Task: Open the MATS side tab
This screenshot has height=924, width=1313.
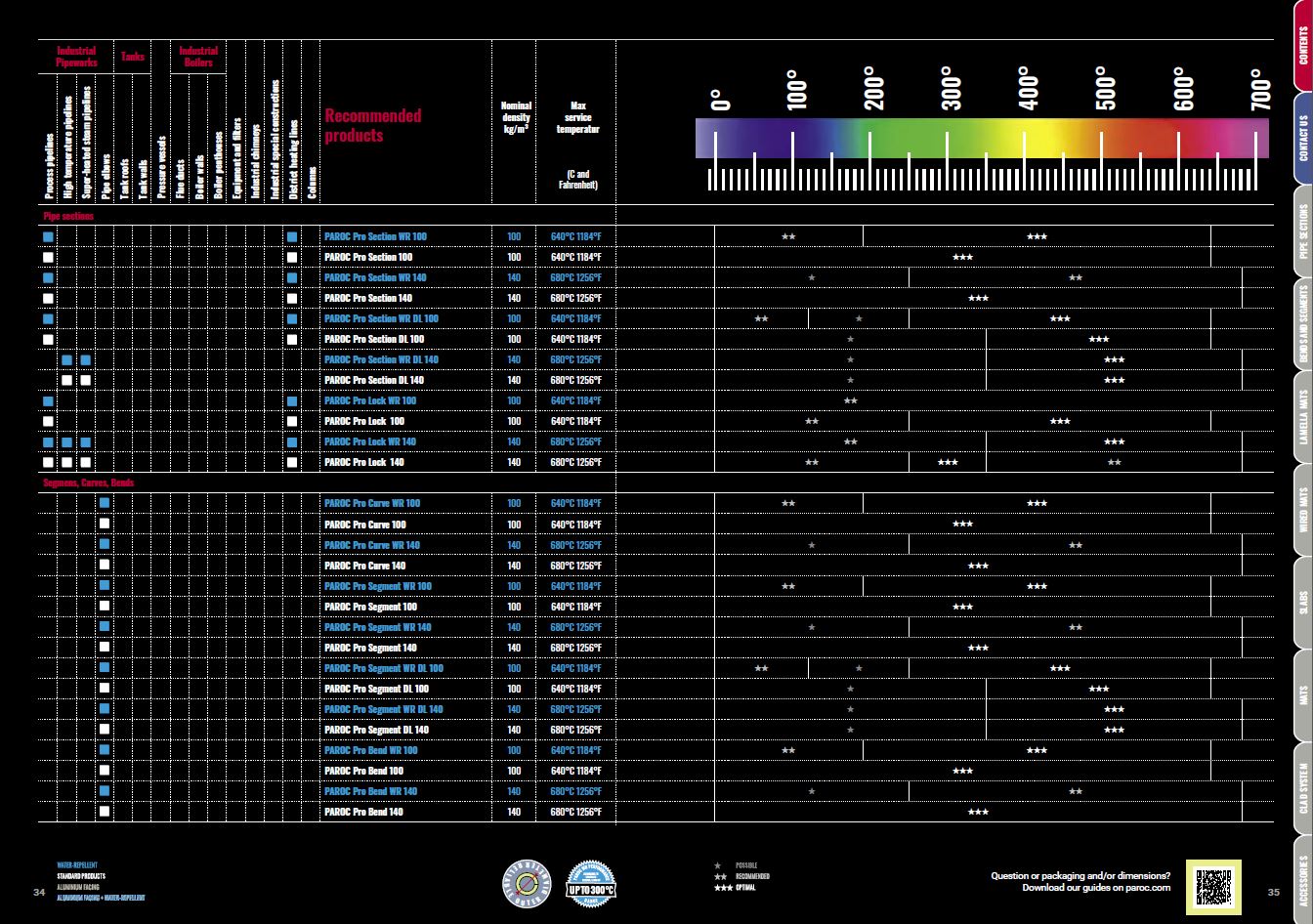Action: [x=1303, y=695]
